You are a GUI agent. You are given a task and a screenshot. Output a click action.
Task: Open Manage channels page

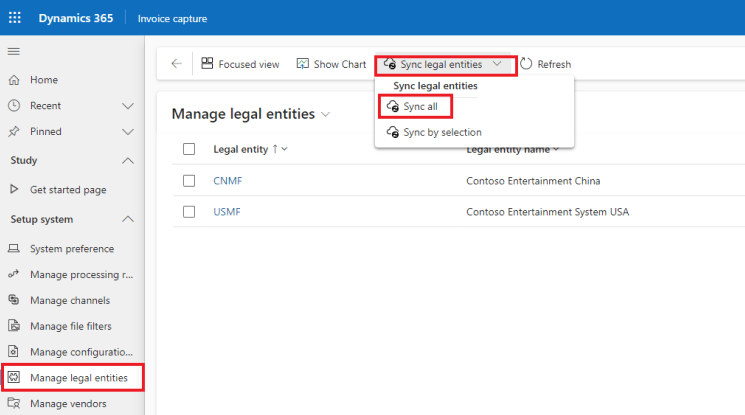click(70, 300)
